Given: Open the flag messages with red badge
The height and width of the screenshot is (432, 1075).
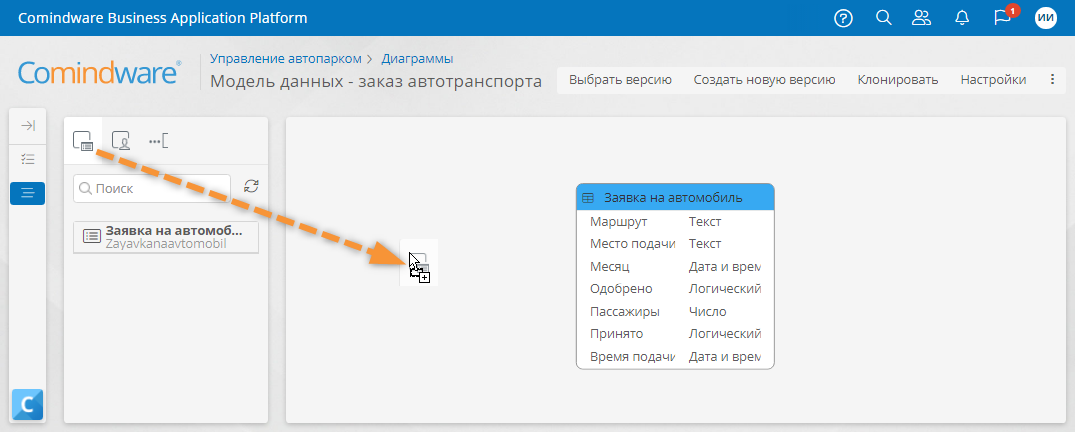Looking at the screenshot, I should tap(1004, 16).
